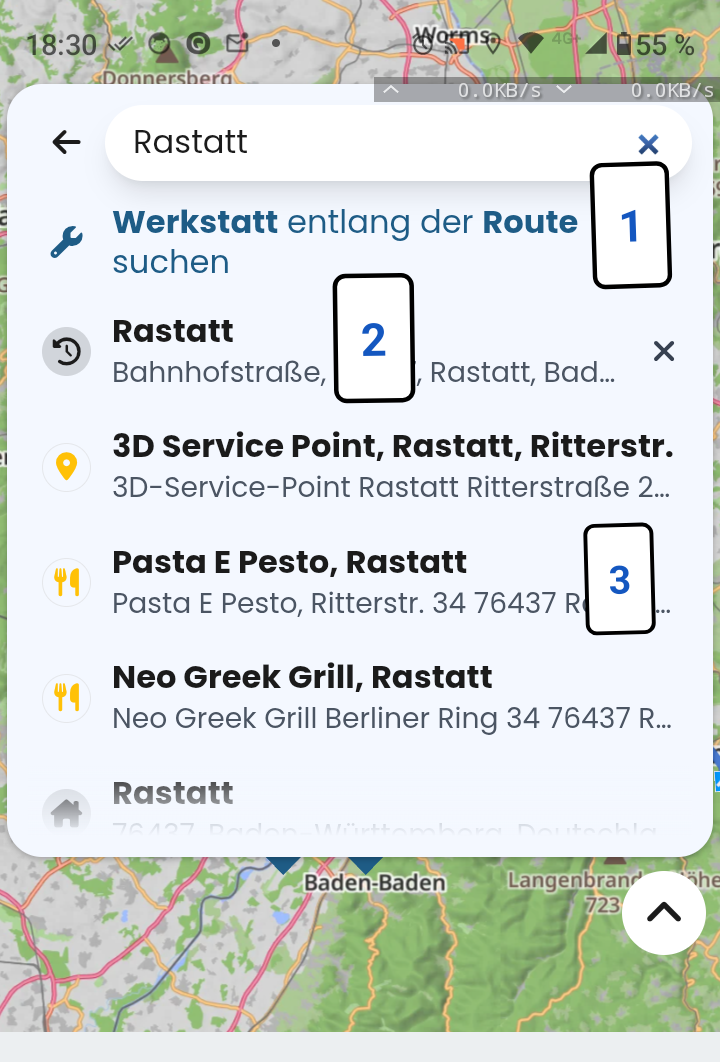
Task: Choose Pasta E Pesto, Rastatt result
Action: (391, 582)
